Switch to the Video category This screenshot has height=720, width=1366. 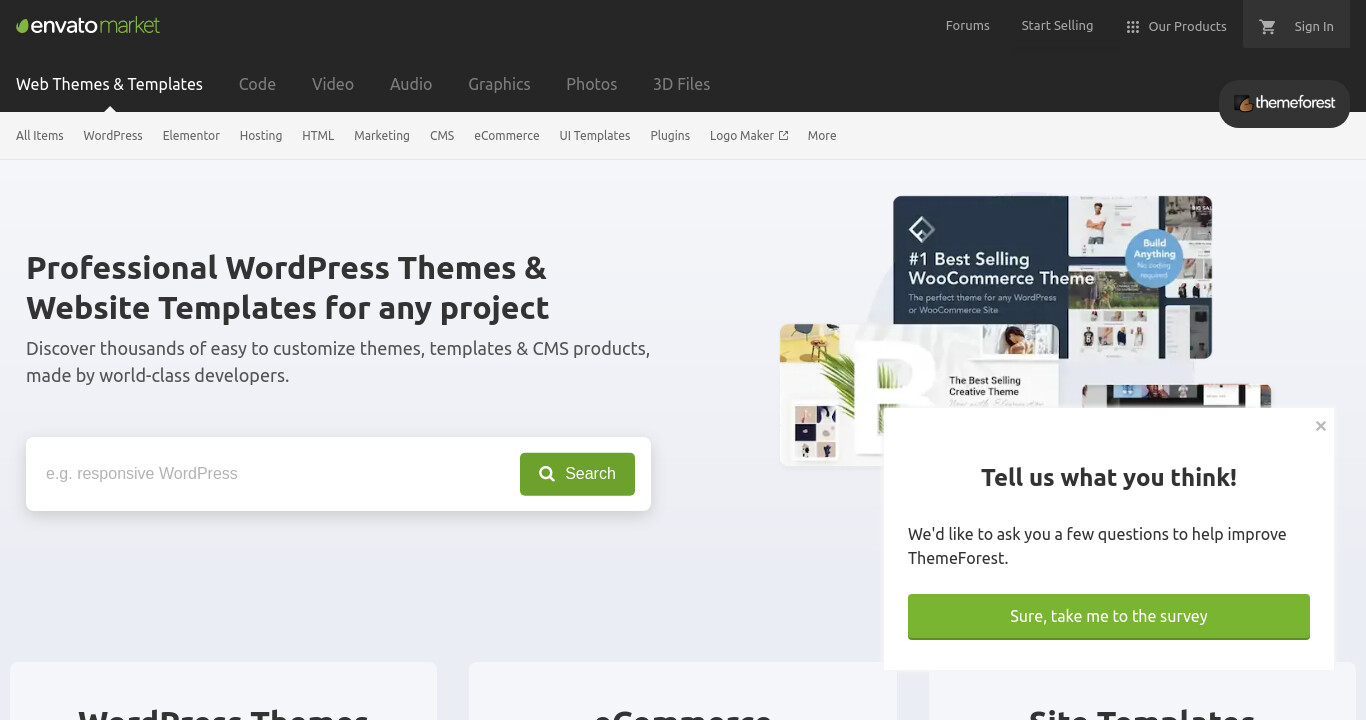(333, 84)
